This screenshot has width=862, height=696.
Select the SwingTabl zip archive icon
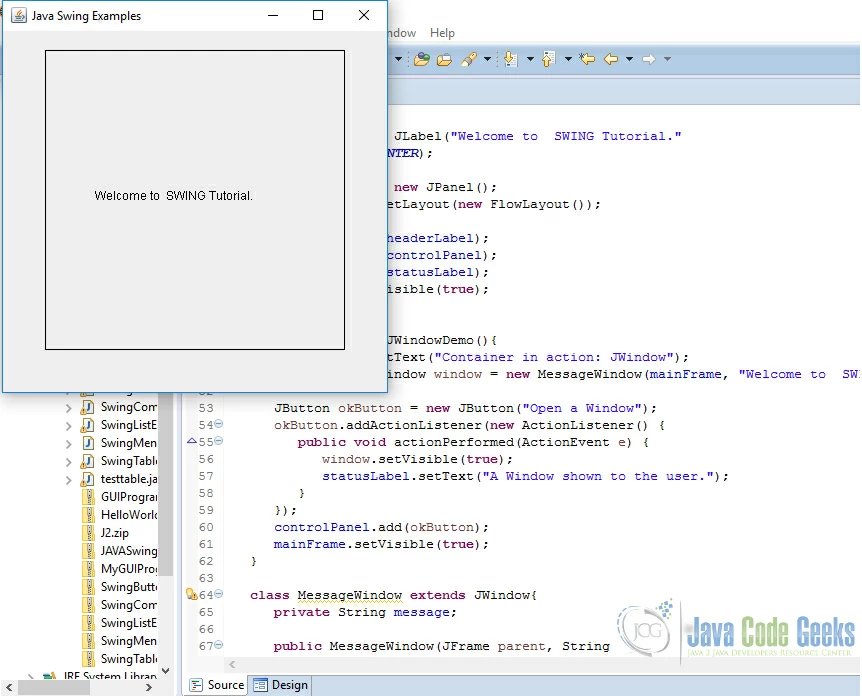pos(88,659)
